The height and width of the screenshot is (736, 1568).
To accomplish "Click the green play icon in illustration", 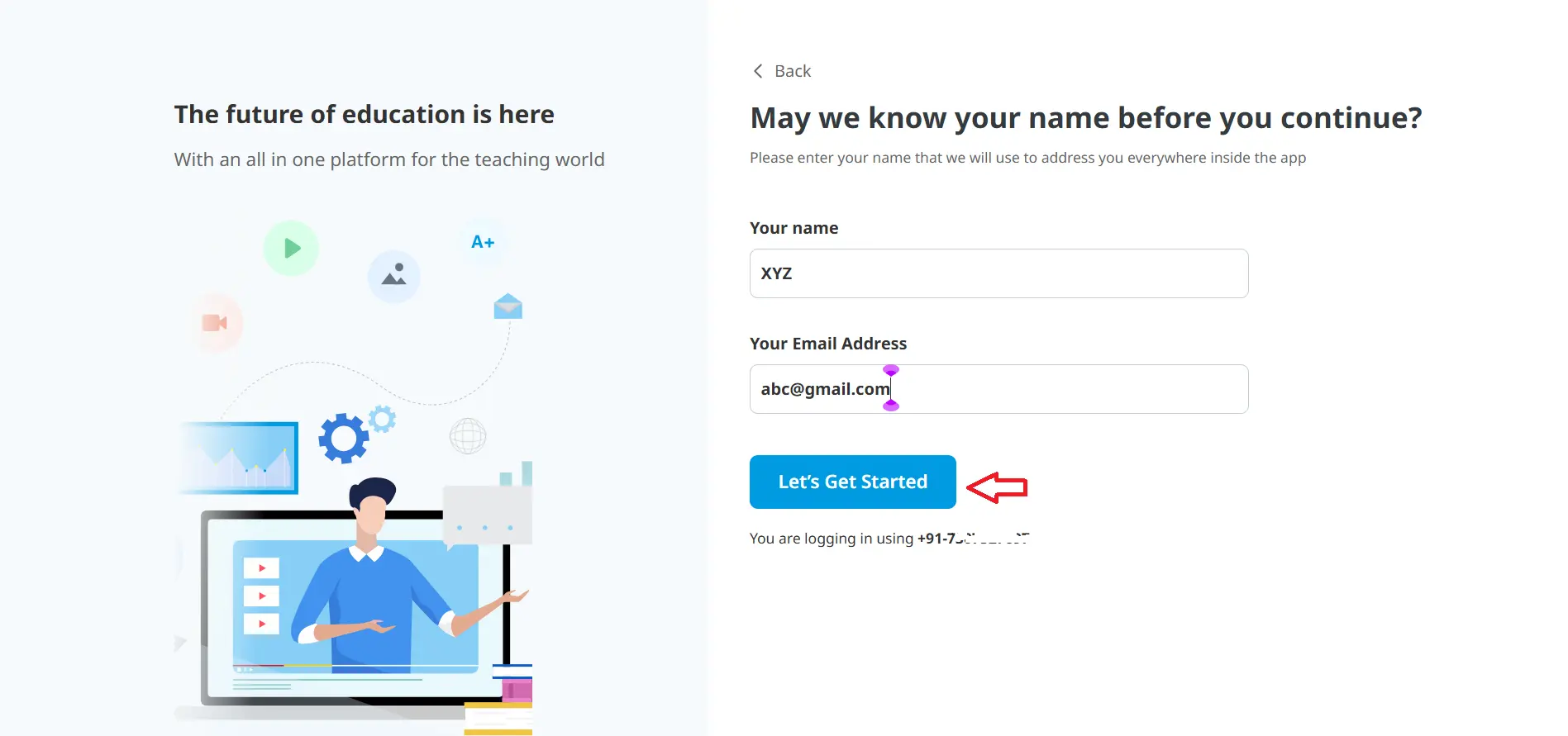I will 291,248.
